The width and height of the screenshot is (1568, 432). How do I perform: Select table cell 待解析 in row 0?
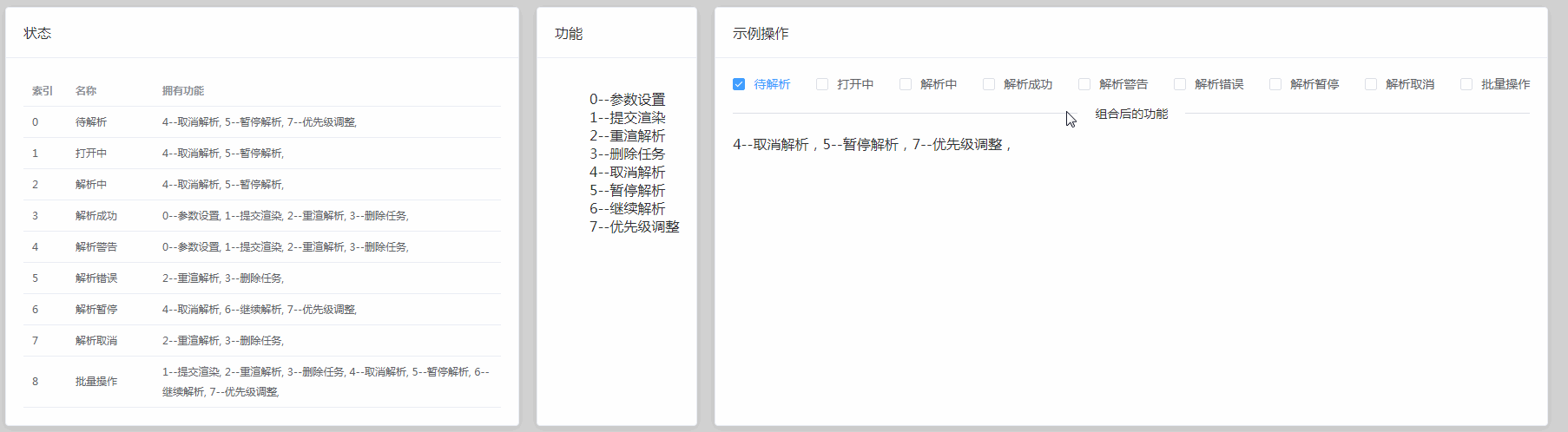(x=91, y=122)
